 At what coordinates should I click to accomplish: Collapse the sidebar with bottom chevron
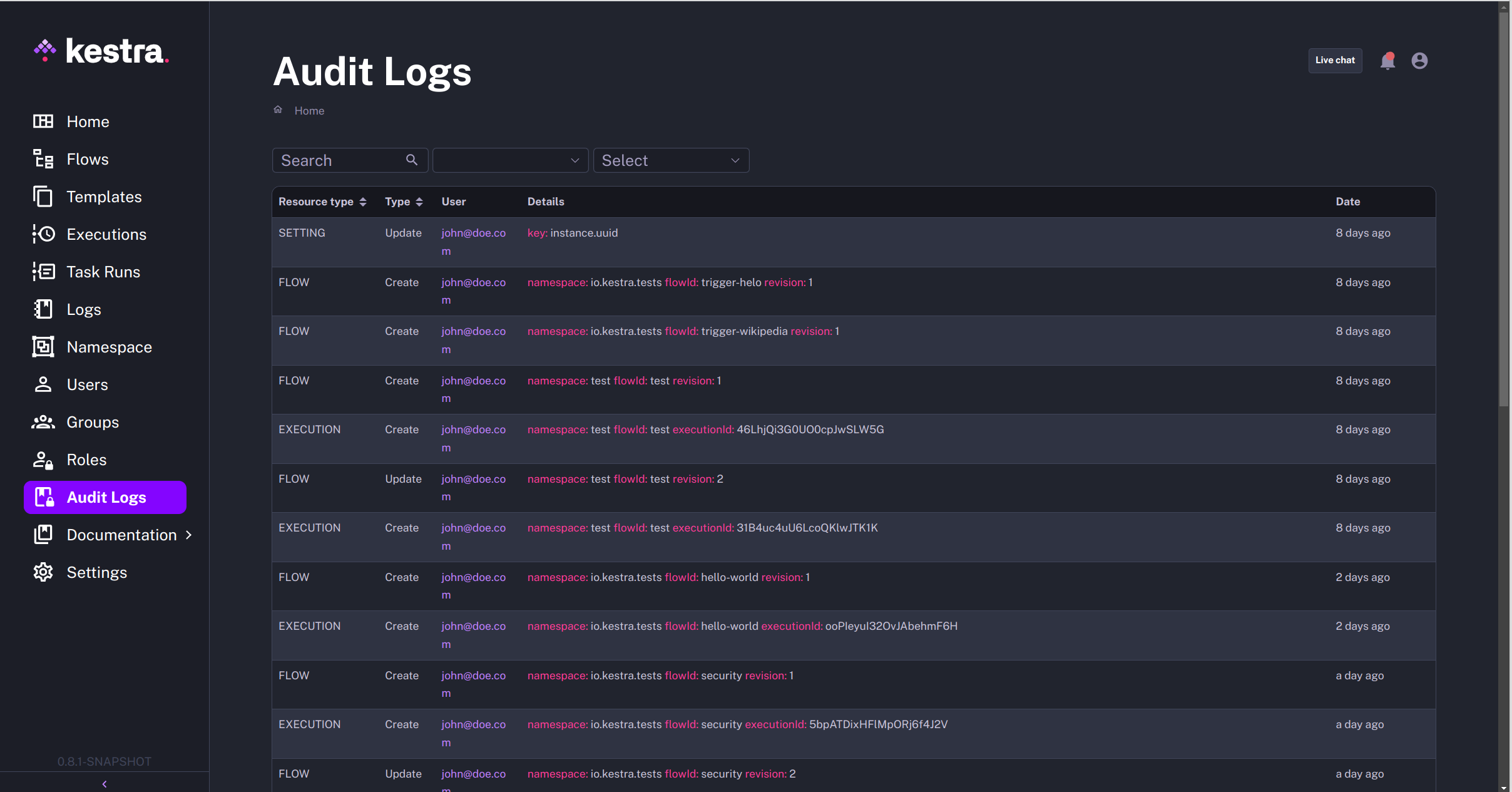[x=105, y=784]
